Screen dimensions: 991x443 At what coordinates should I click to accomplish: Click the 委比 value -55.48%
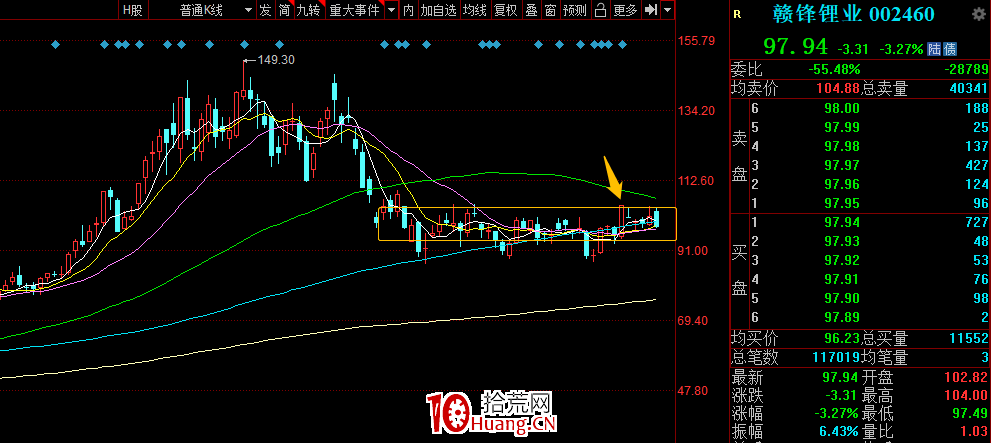pos(834,69)
